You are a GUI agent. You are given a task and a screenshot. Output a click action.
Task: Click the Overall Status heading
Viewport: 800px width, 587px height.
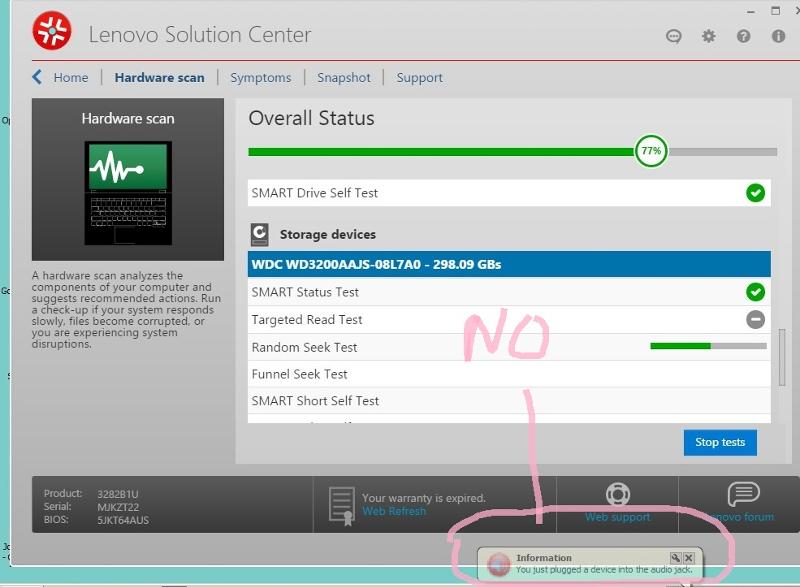311,118
